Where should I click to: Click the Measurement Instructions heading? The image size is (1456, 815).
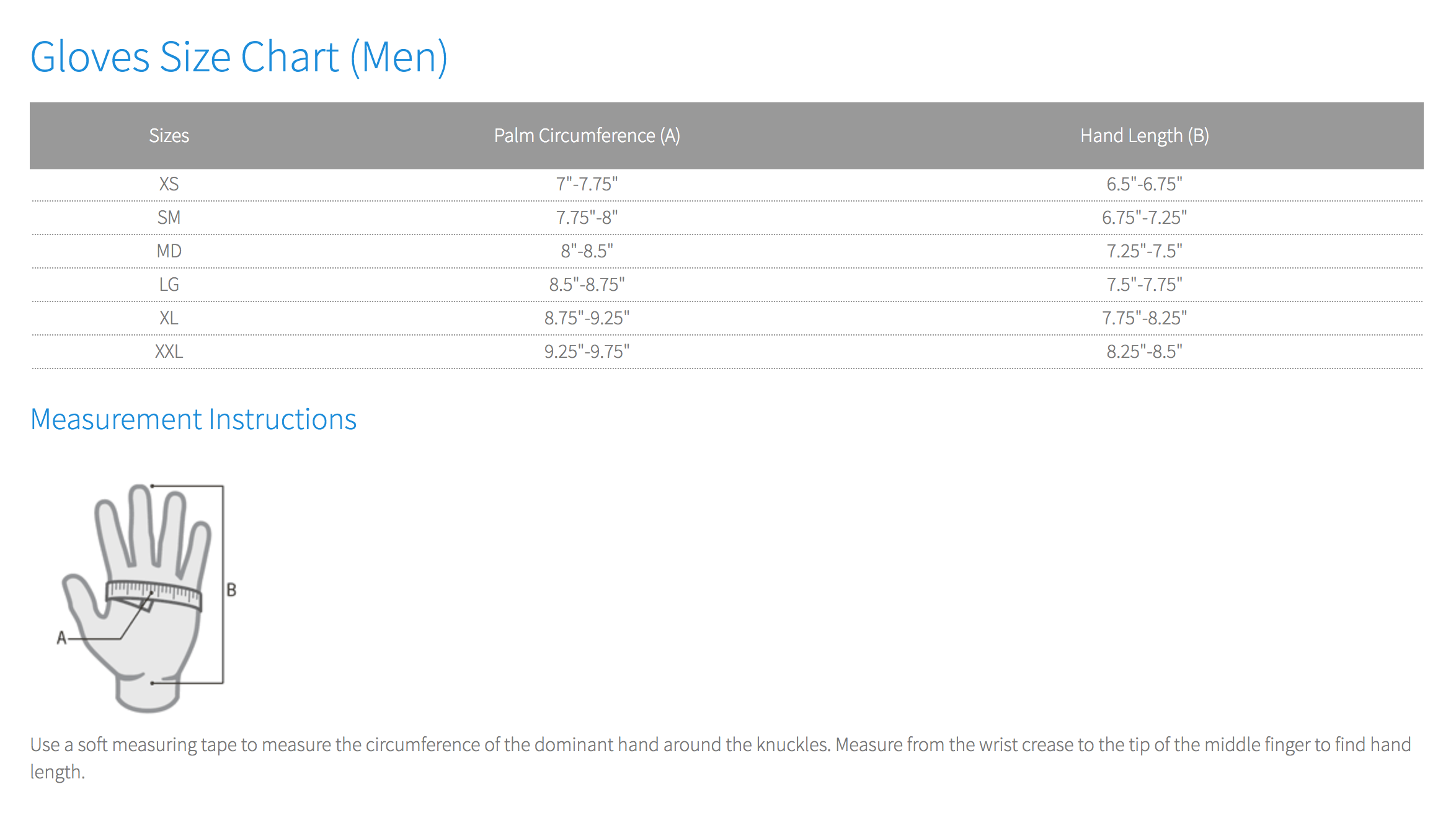click(193, 419)
